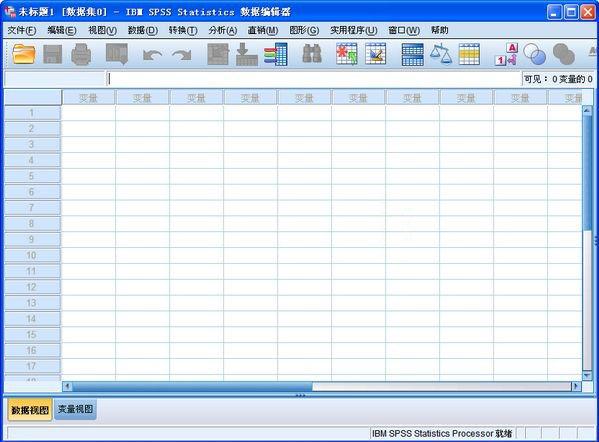Open the 视图(V) menu

pyautogui.click(x=102, y=30)
